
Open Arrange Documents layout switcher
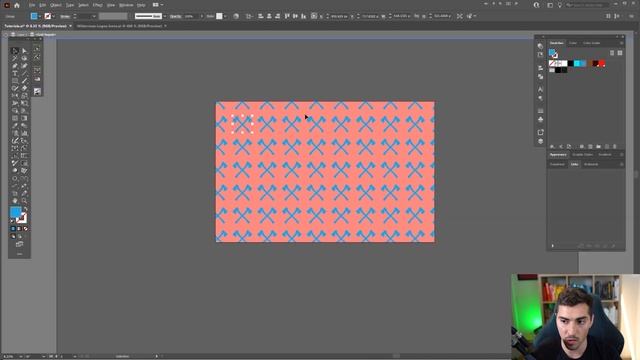(x=158, y=5)
